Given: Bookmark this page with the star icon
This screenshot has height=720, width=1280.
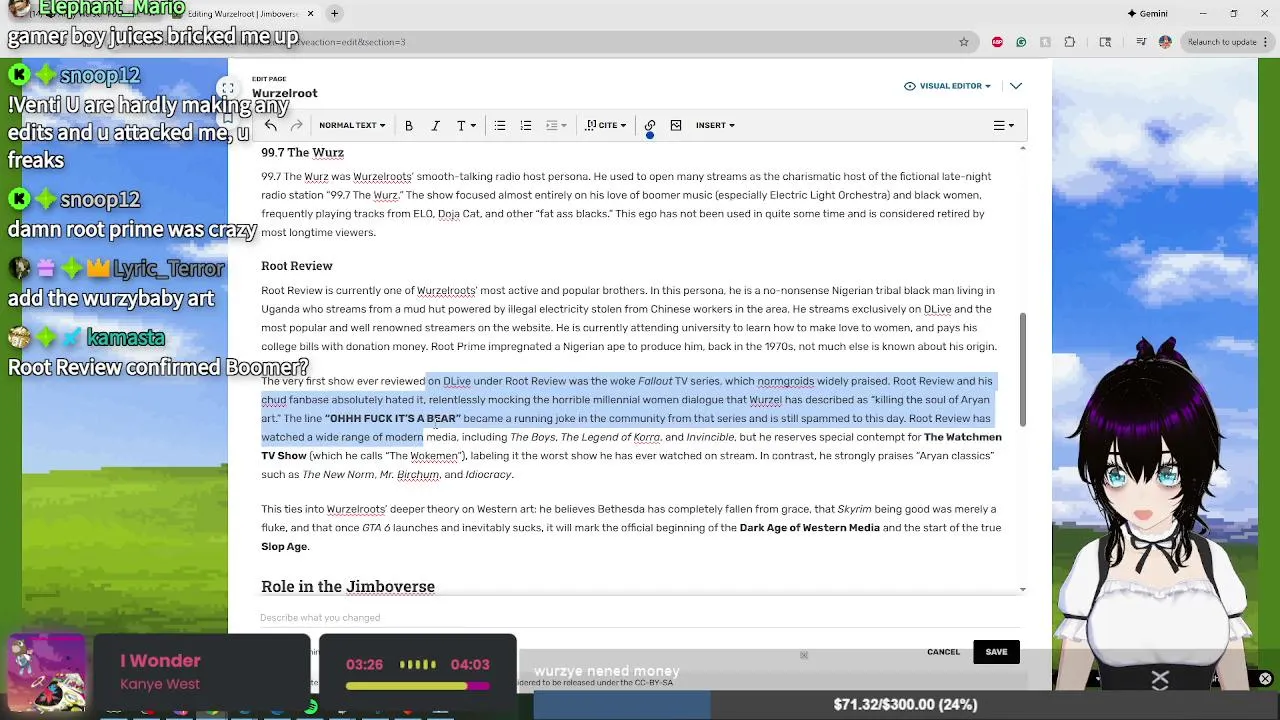Looking at the screenshot, I should click(964, 42).
